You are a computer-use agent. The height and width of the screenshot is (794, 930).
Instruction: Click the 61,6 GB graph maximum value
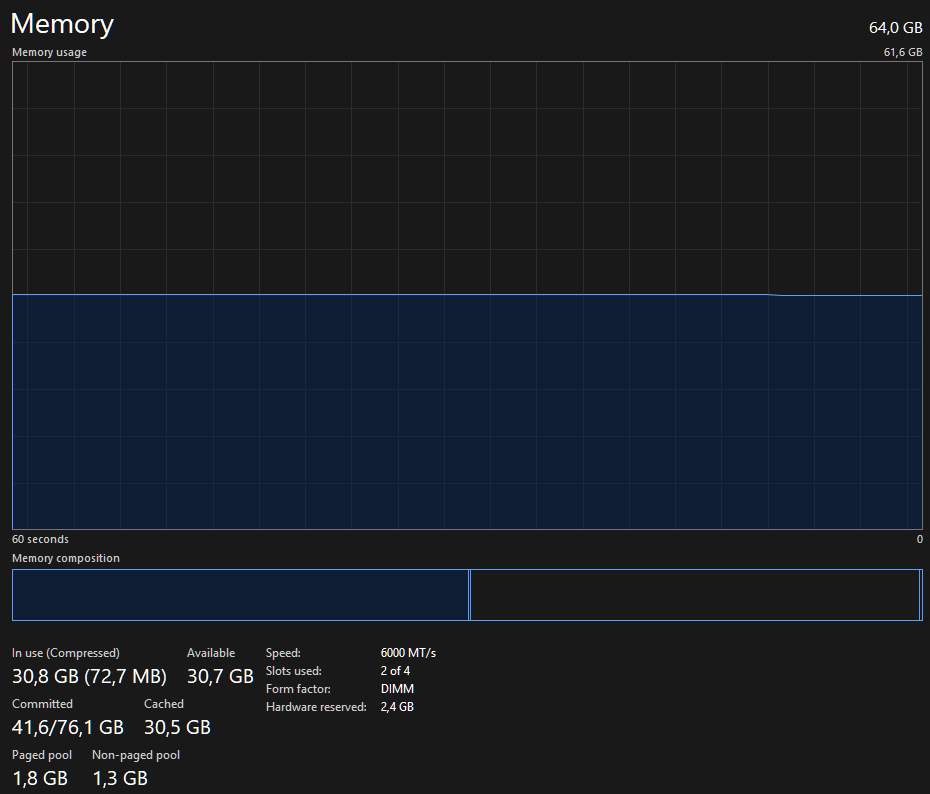pyautogui.click(x=903, y=52)
